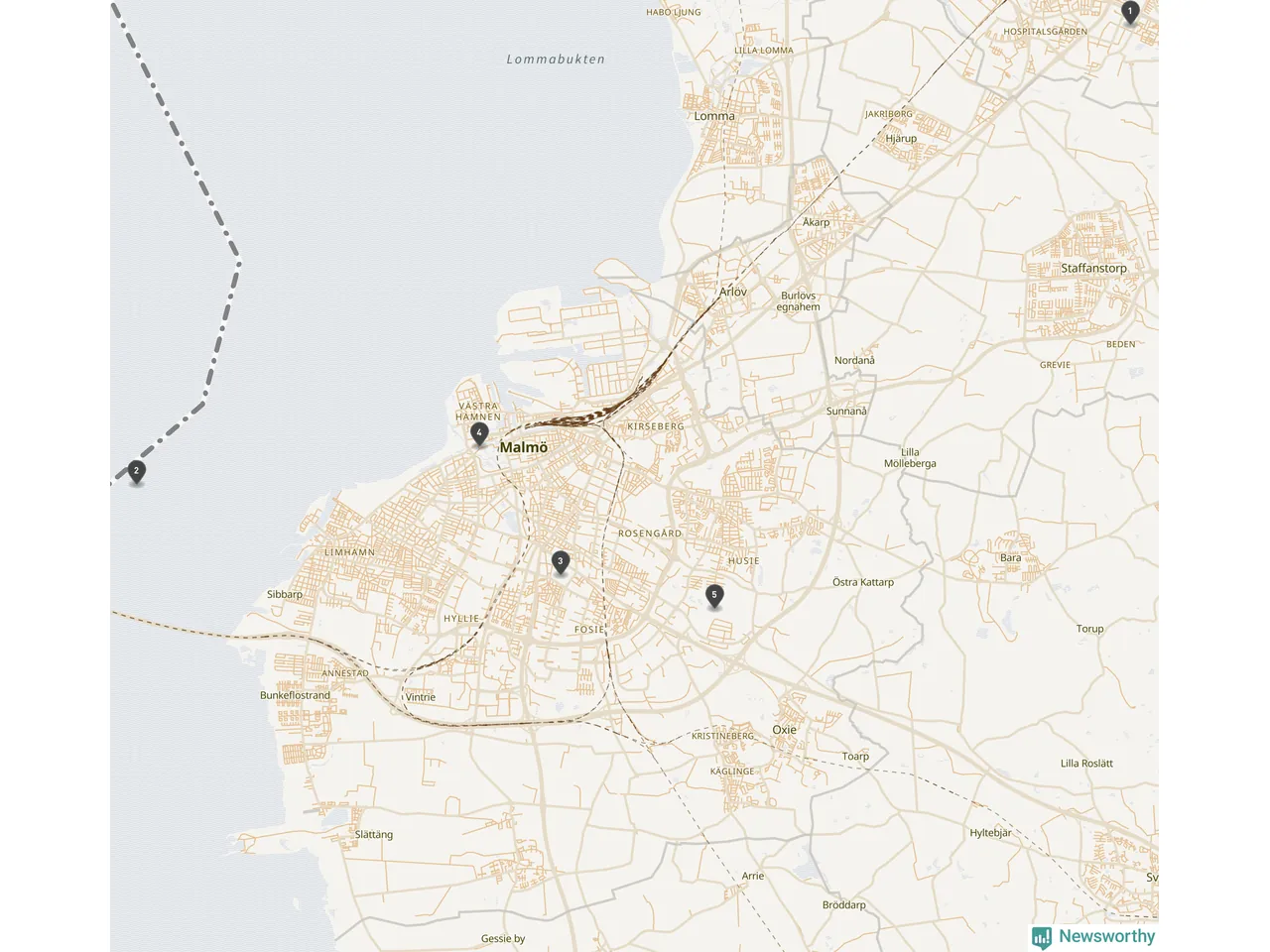This screenshot has height=952, width=1270.
Task: Click the Newsworthy logo icon
Action: pyautogui.click(x=1042, y=937)
